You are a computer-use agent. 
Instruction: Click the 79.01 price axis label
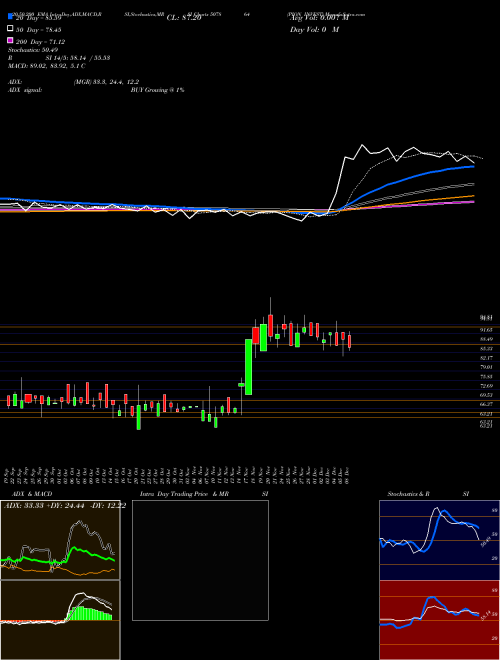pyautogui.click(x=486, y=367)
